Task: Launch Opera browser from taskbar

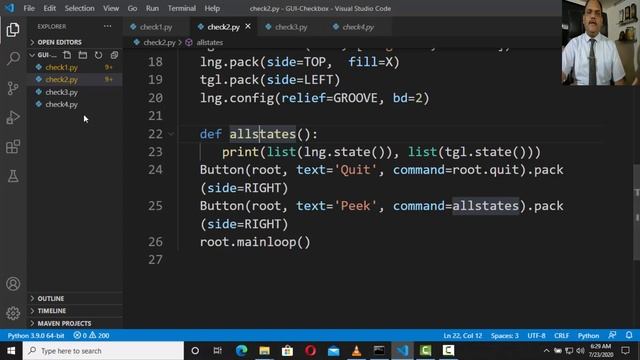Action: pos(310,351)
